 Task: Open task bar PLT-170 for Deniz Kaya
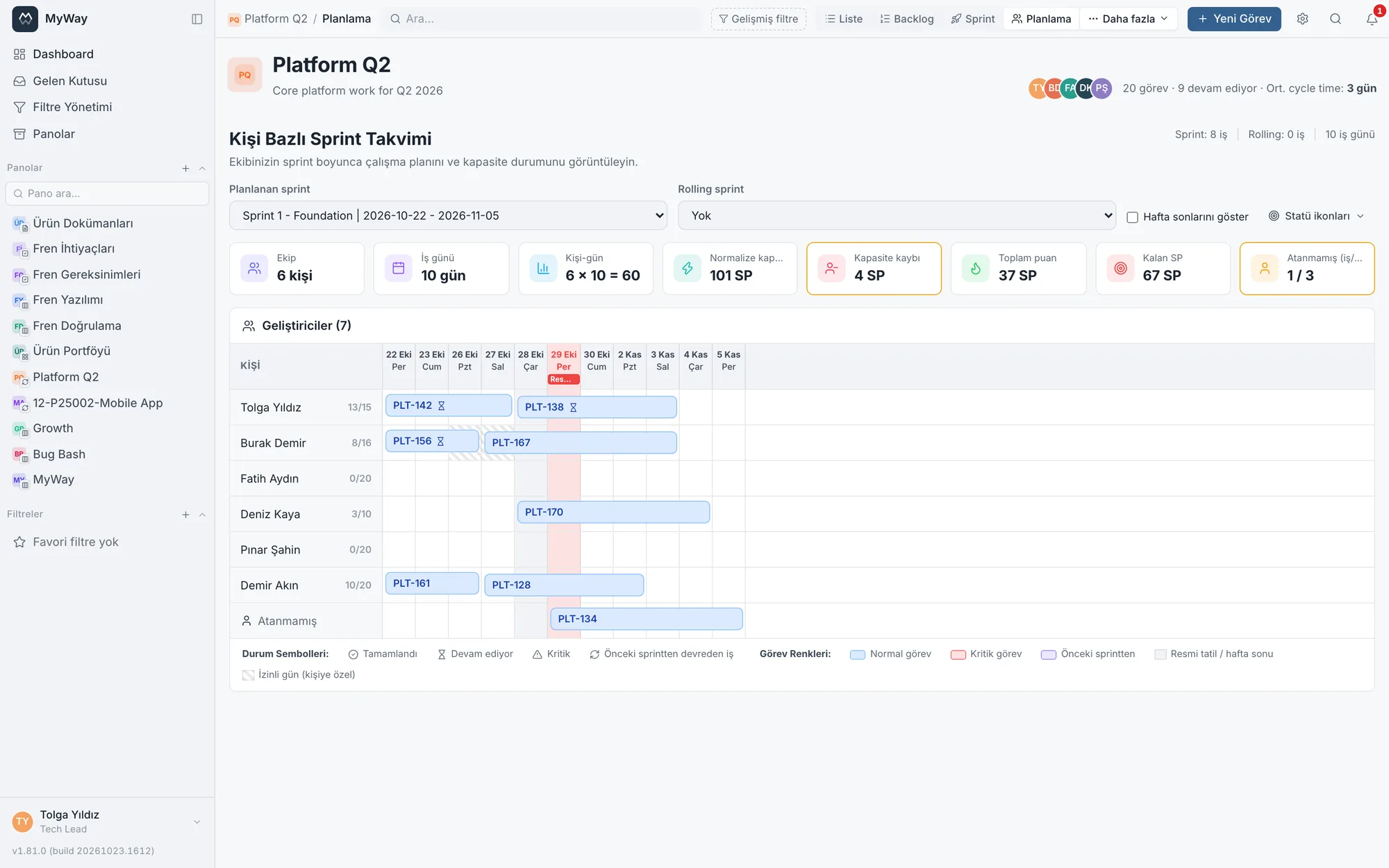pyautogui.click(x=613, y=512)
